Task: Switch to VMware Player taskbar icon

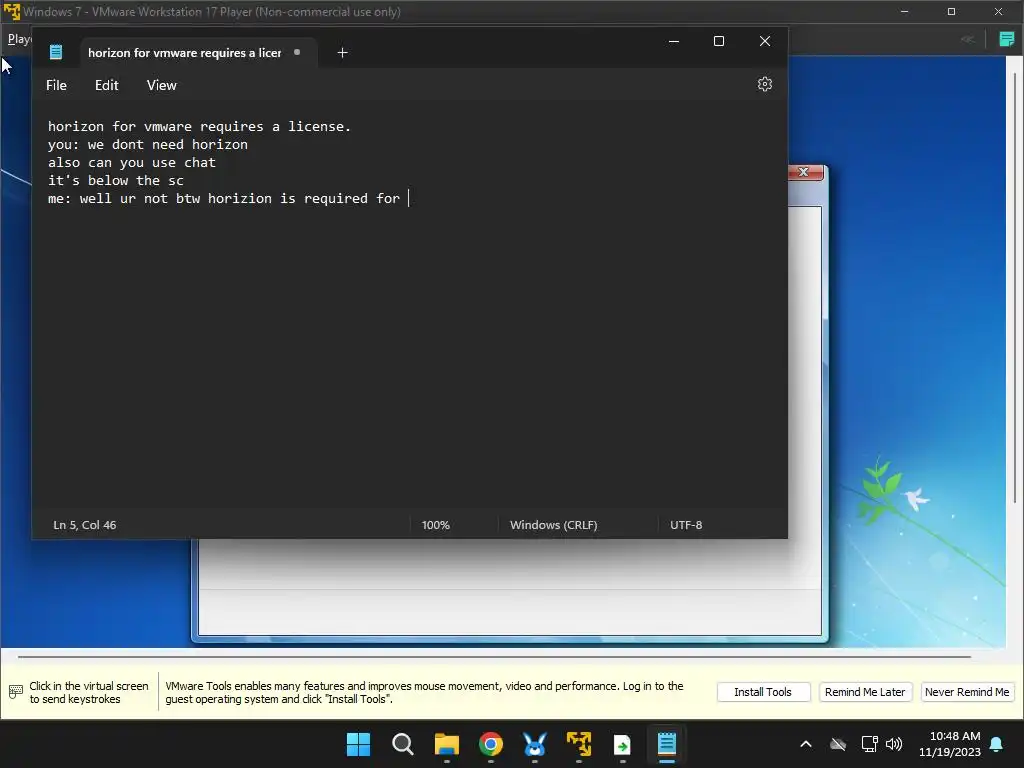Action: [579, 744]
